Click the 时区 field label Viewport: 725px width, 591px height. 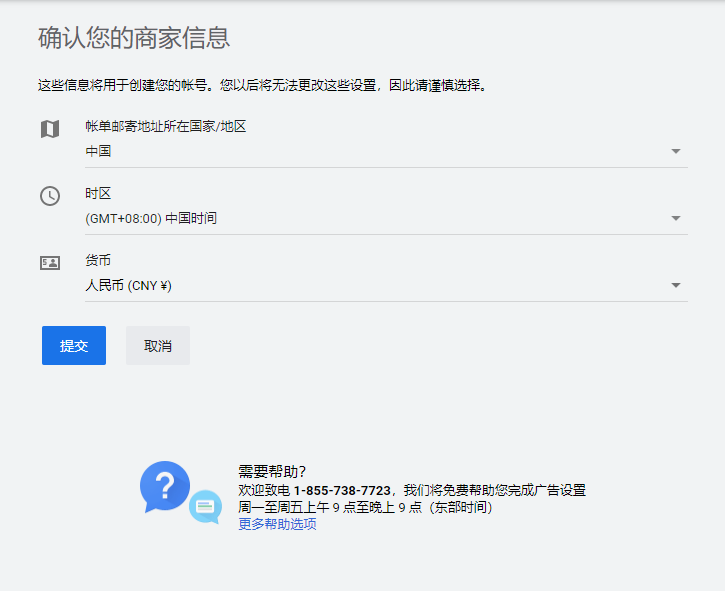[x=98, y=193]
